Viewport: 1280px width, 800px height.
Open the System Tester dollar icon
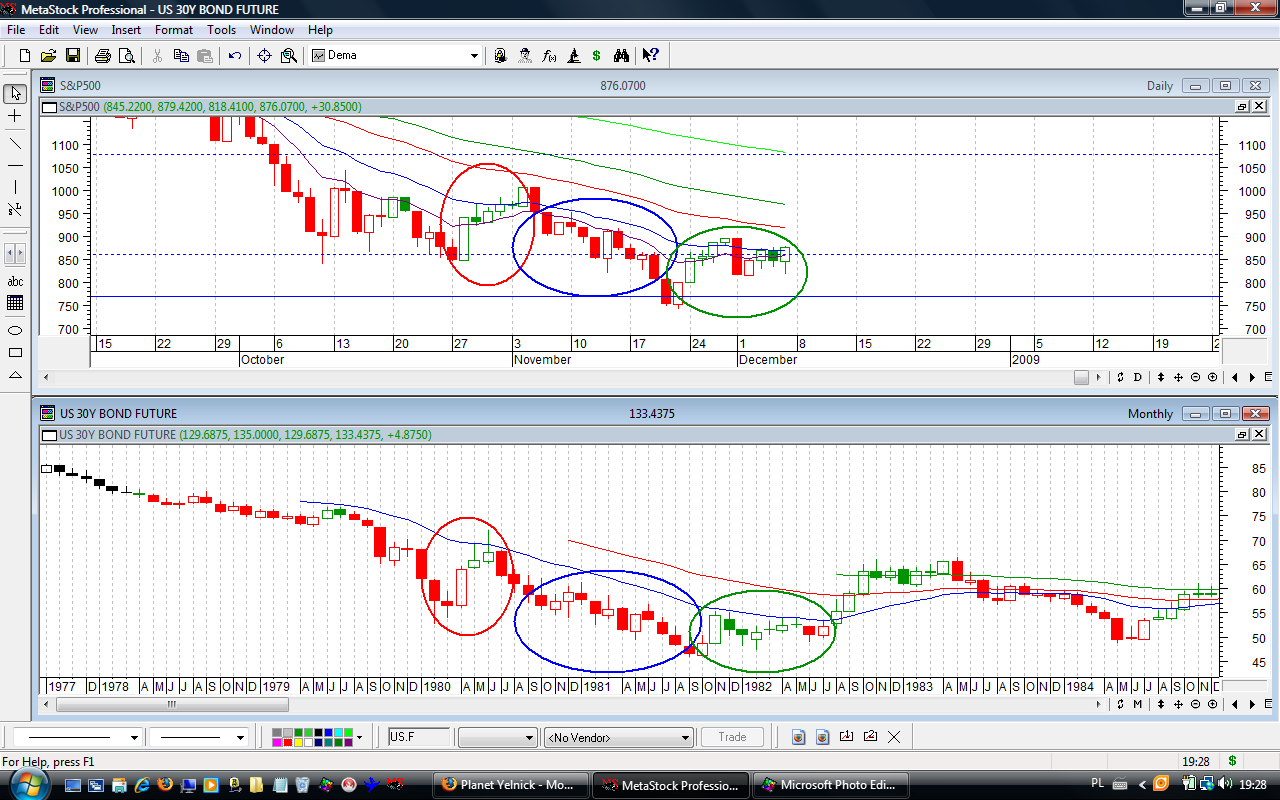pyautogui.click(x=597, y=56)
